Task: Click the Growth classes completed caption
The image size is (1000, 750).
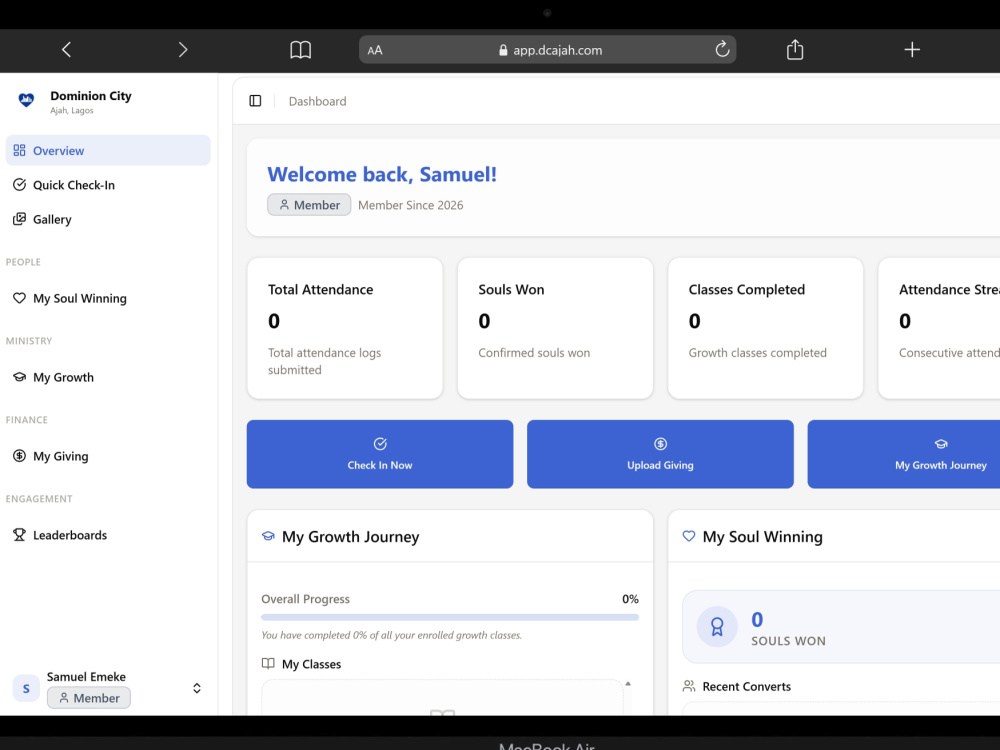Action: click(x=758, y=353)
